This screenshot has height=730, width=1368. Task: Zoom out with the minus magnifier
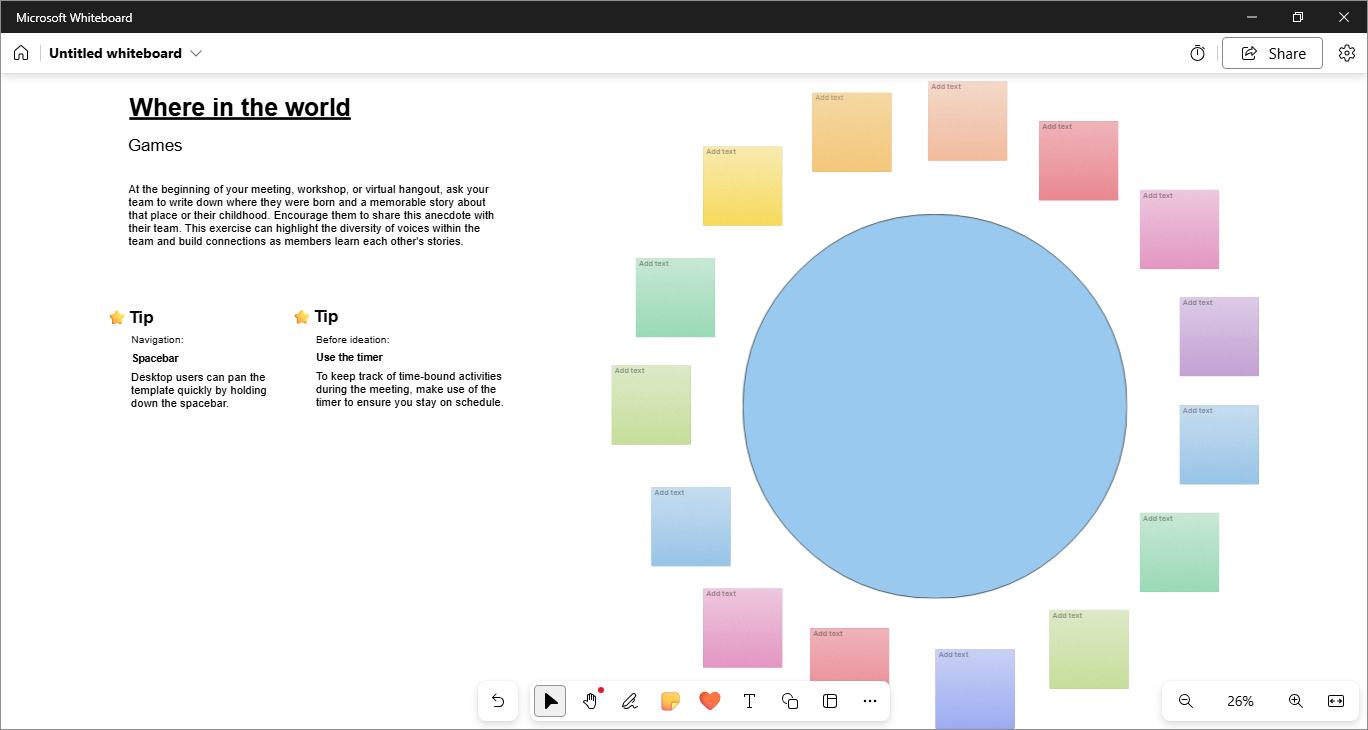point(1186,701)
